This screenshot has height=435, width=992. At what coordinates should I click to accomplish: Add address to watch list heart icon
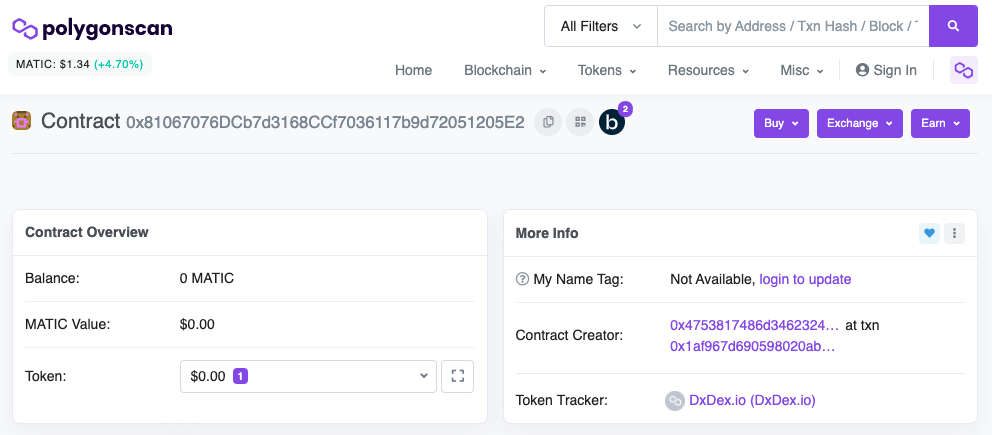coord(929,233)
